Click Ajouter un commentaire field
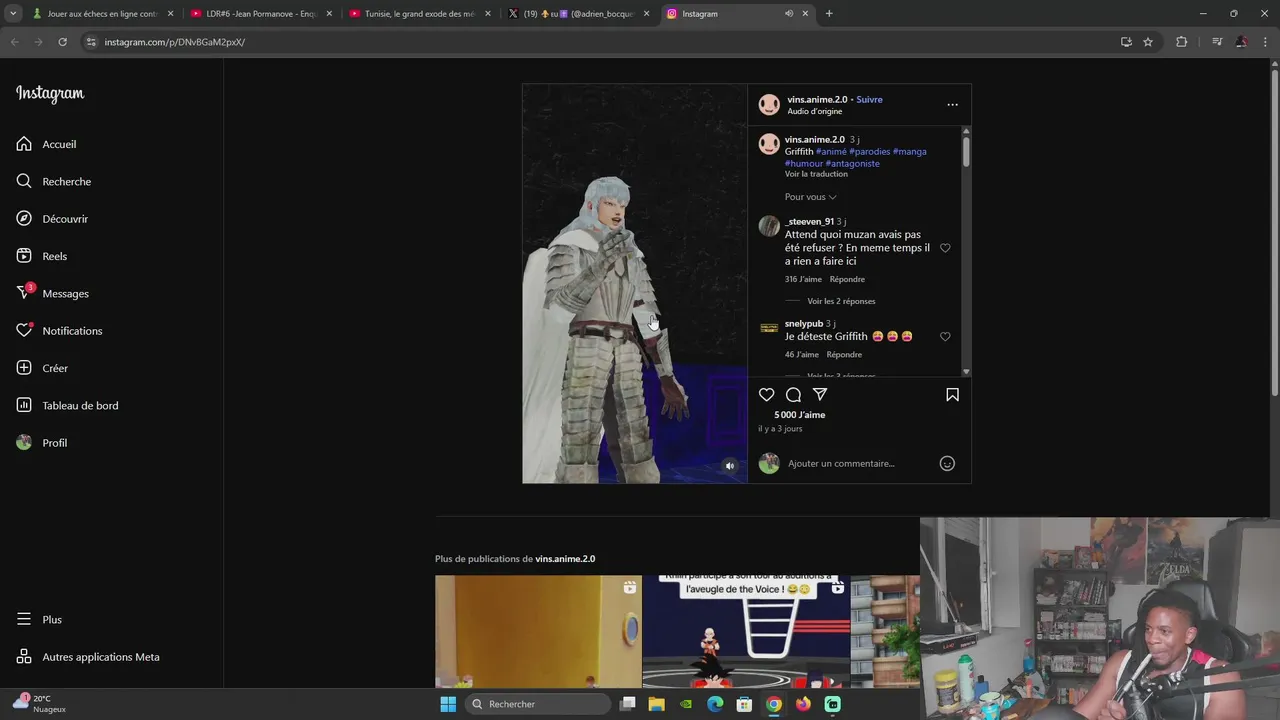 [x=841, y=464]
